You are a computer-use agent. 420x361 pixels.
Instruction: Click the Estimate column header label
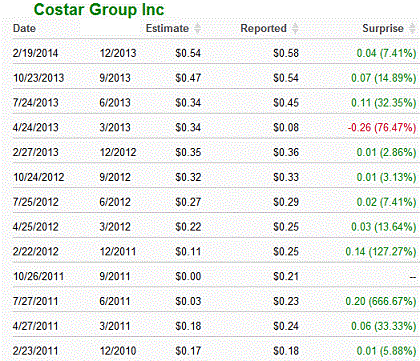click(167, 28)
